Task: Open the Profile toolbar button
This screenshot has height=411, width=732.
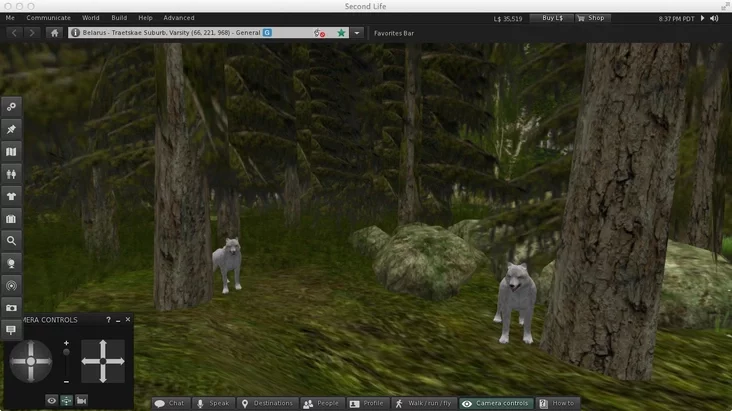Action: [367, 404]
